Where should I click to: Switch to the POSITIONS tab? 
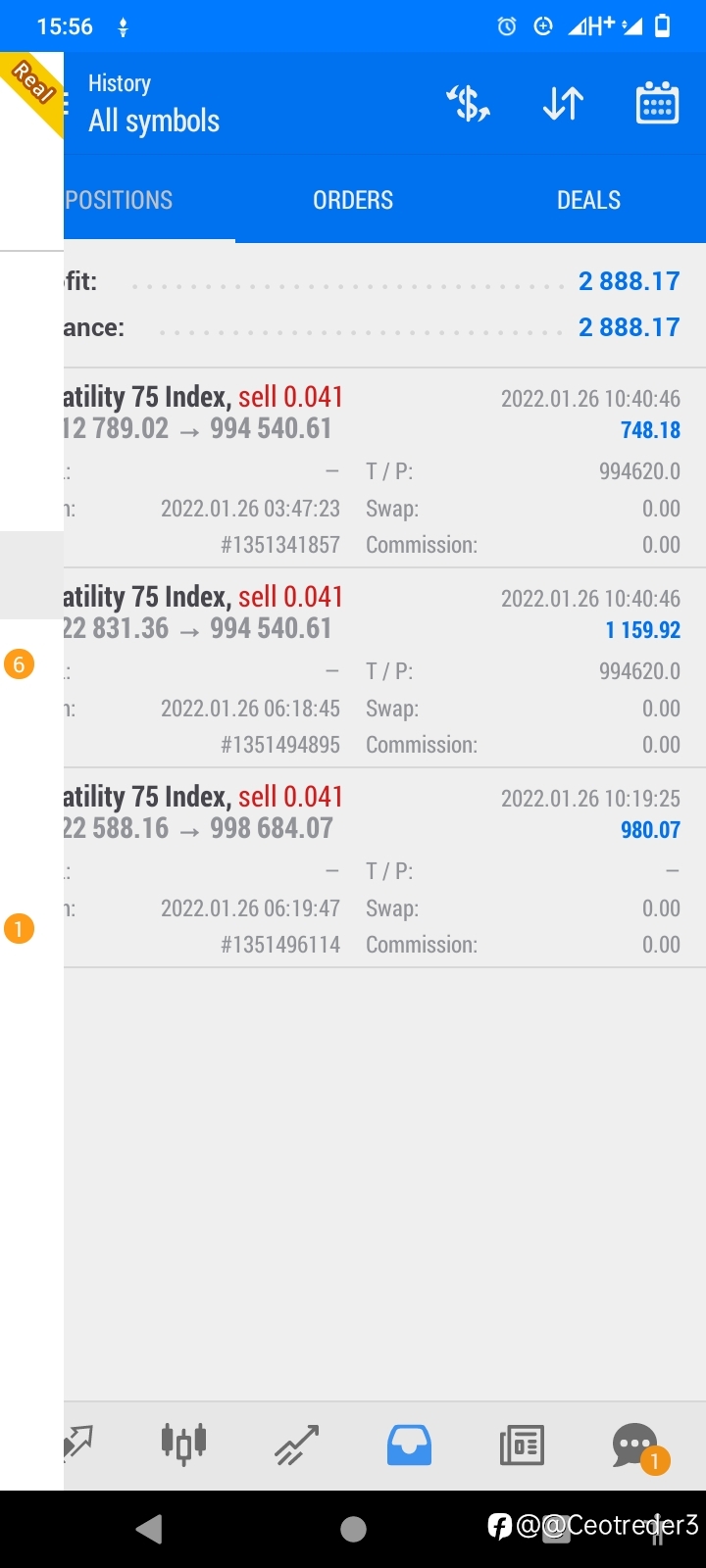(x=119, y=200)
